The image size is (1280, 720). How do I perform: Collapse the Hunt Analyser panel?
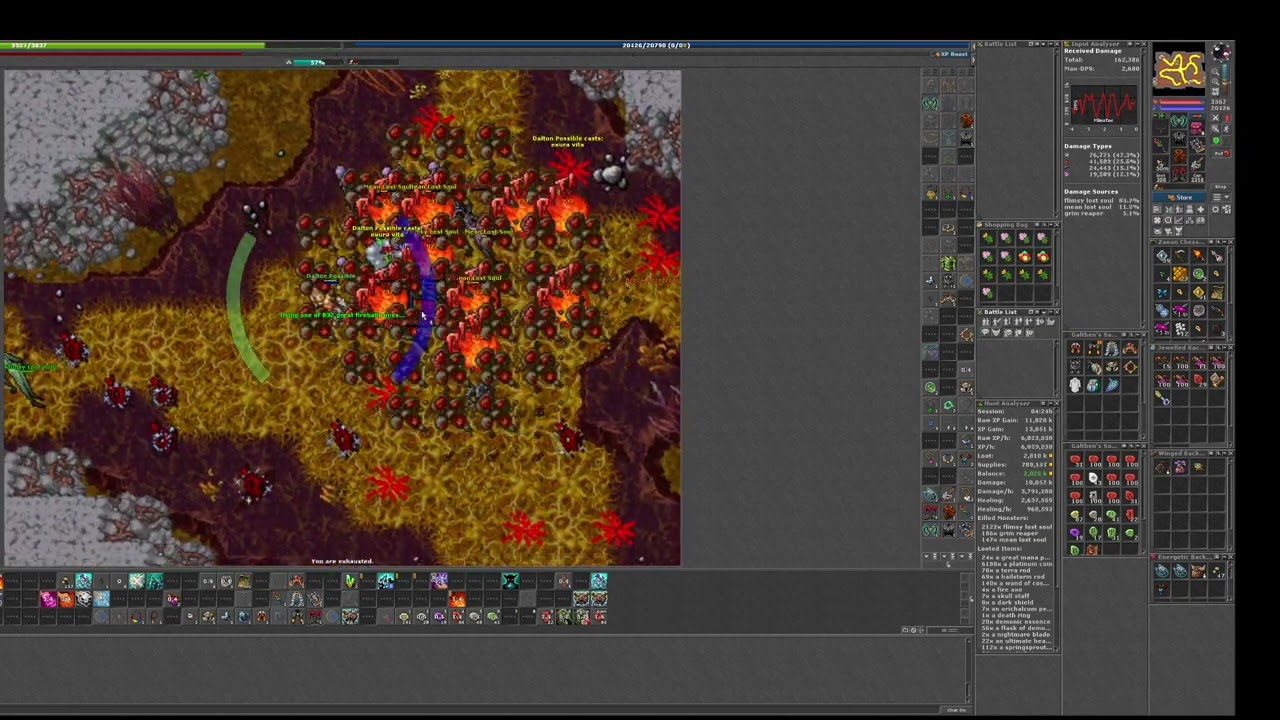click(1051, 404)
